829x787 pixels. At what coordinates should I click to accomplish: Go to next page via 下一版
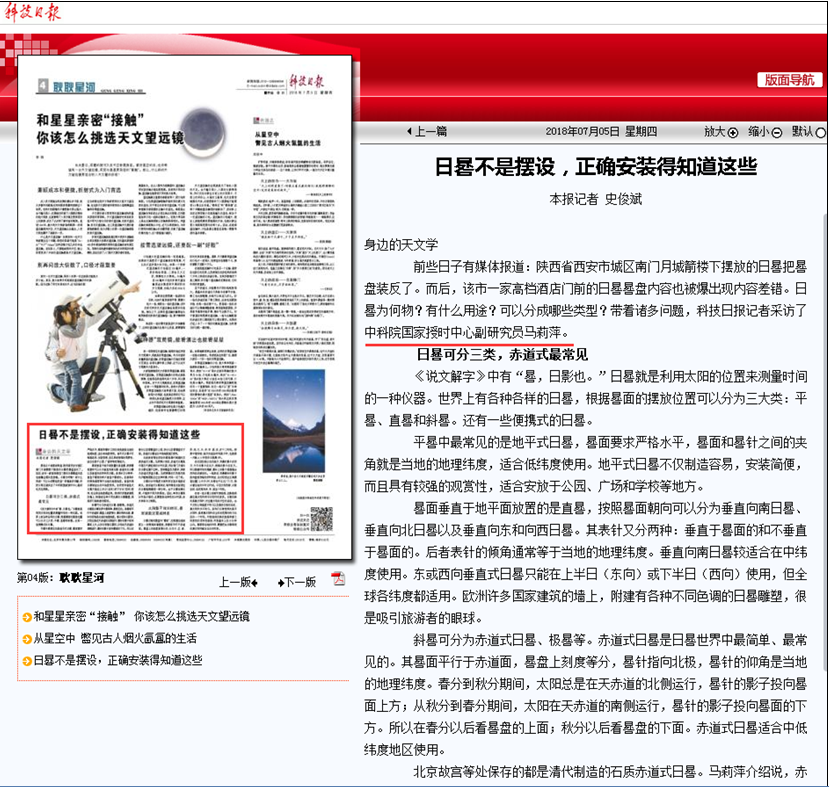coord(299,582)
